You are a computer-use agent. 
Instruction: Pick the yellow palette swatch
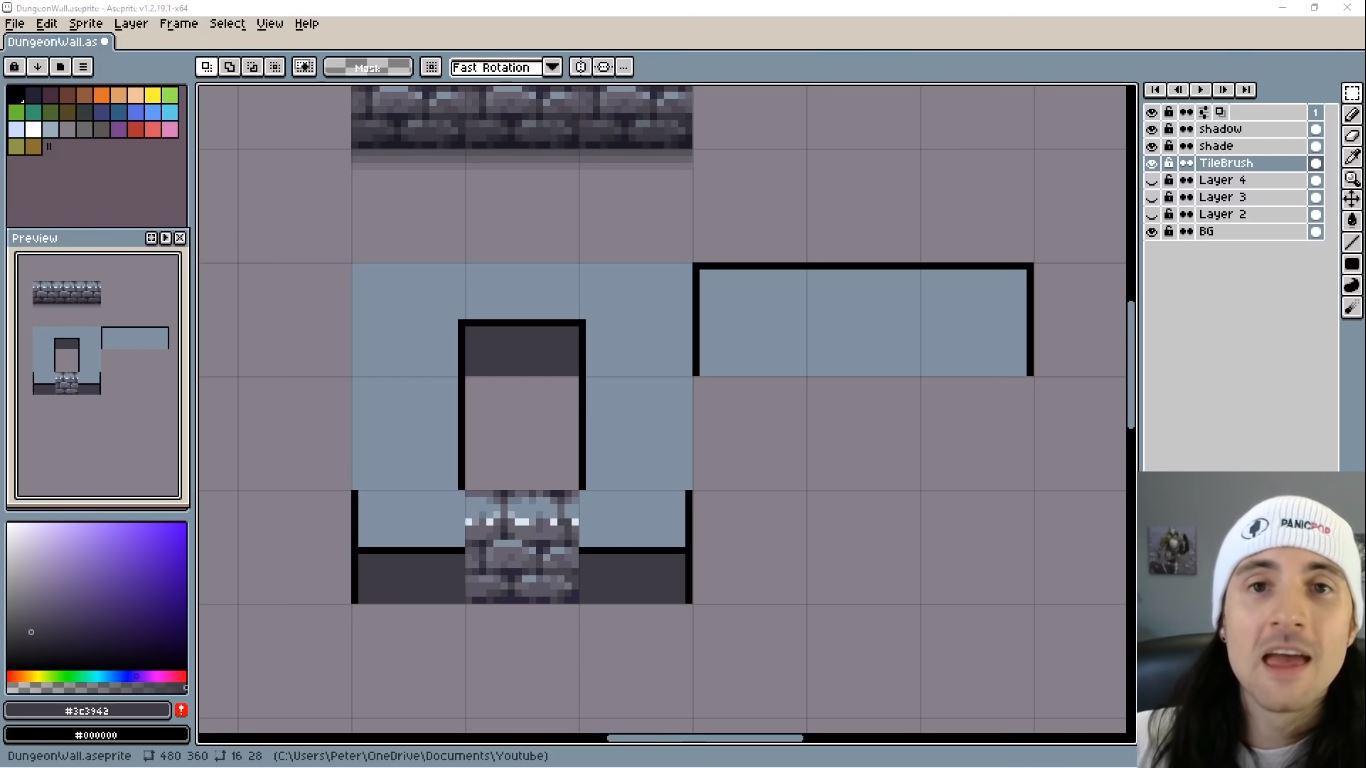(153, 95)
